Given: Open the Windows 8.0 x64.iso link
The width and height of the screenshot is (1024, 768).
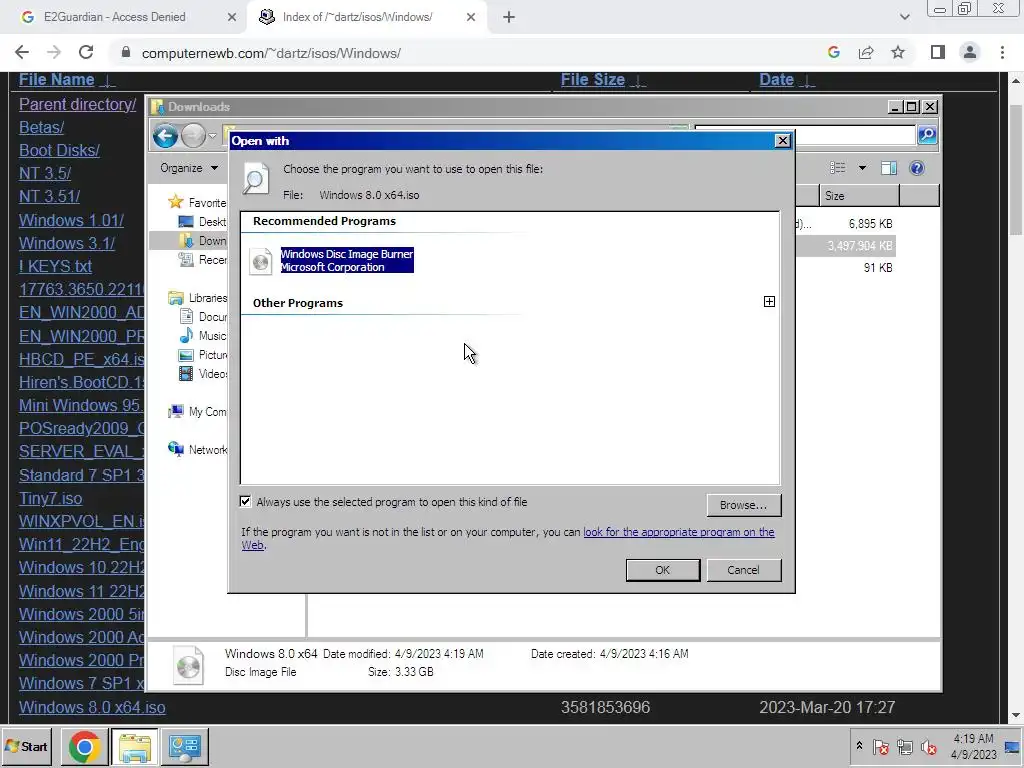Looking at the screenshot, I should (92, 707).
